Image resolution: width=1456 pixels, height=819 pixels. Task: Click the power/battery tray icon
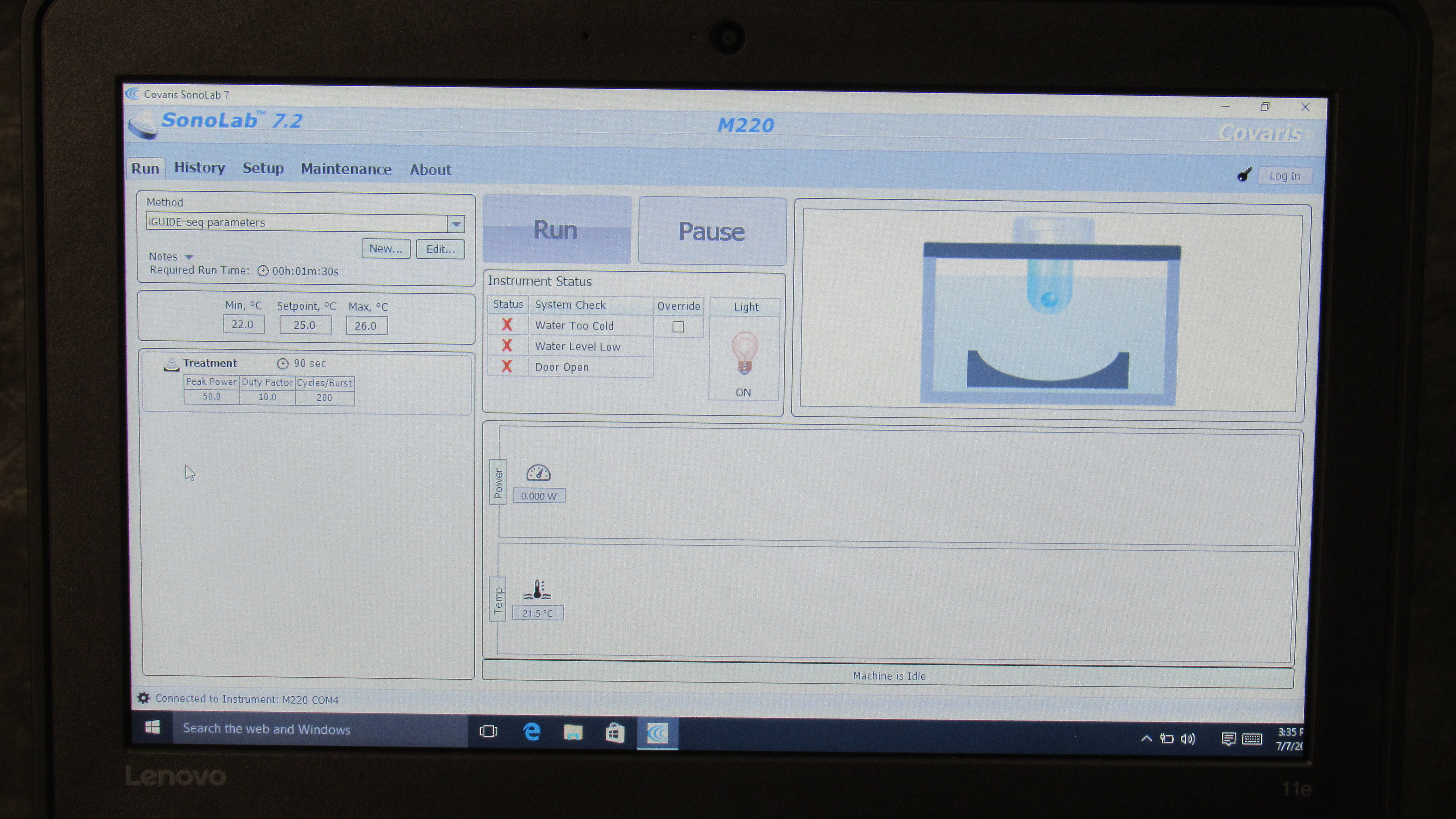pos(1167,739)
